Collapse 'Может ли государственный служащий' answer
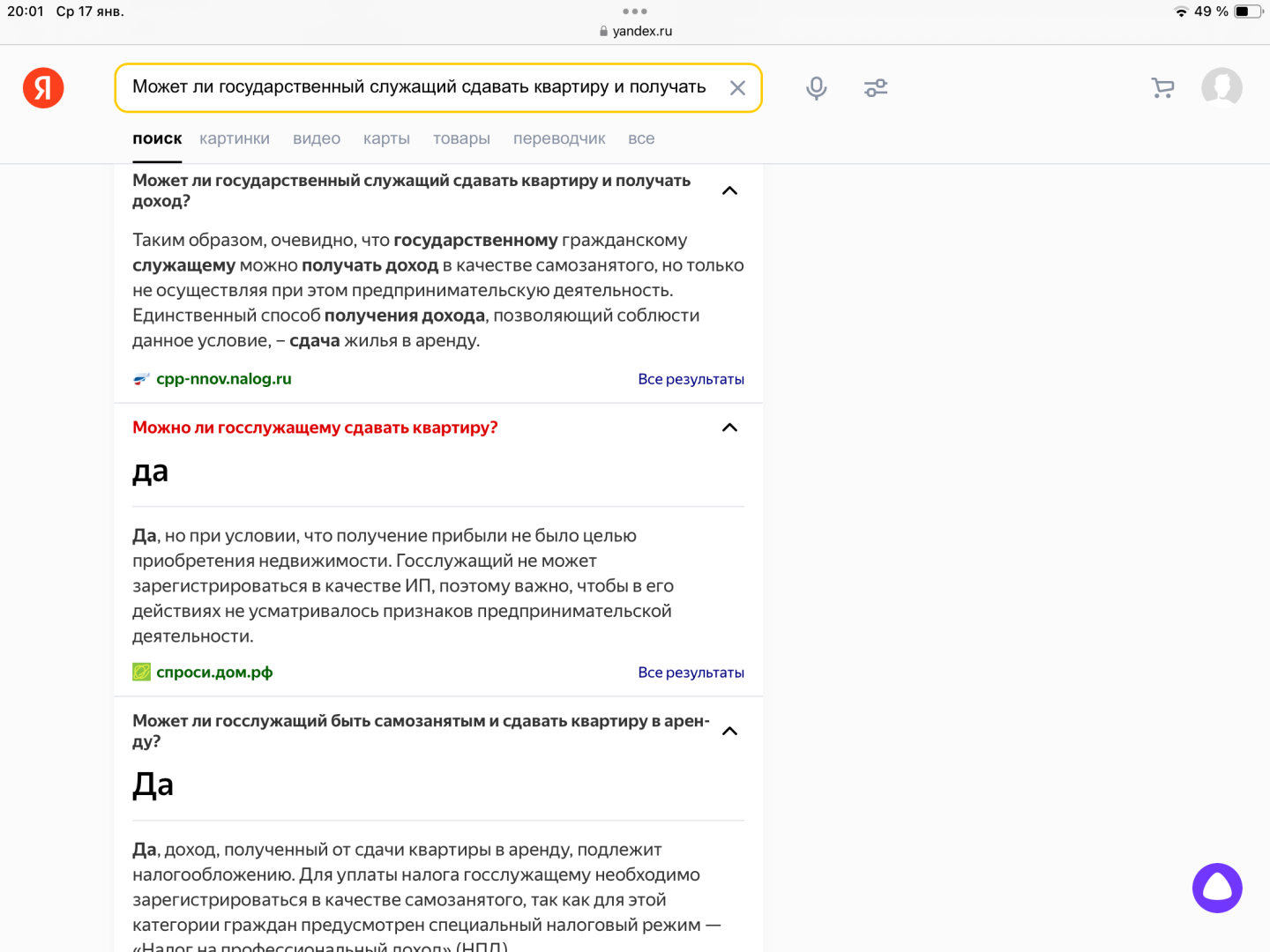Viewport: 1270px width, 952px height. pyautogui.click(x=729, y=190)
